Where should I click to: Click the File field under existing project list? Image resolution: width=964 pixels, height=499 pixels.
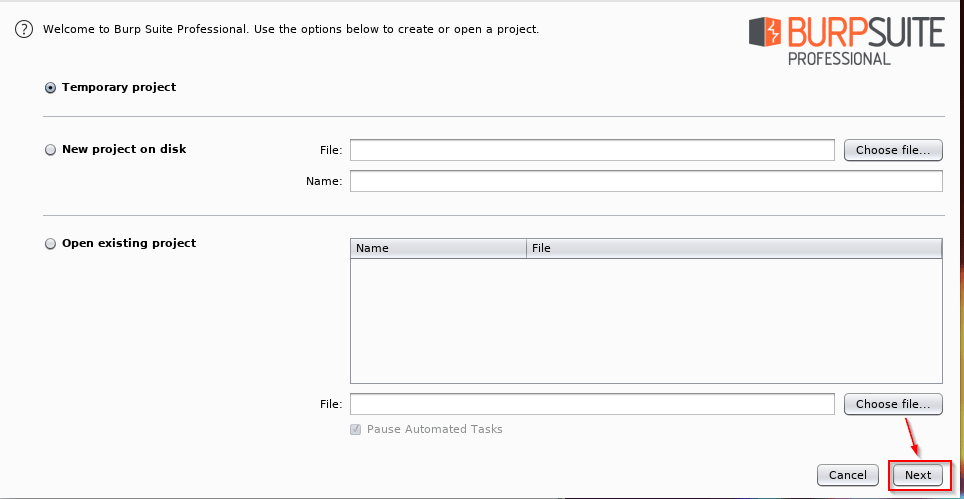[592, 404]
